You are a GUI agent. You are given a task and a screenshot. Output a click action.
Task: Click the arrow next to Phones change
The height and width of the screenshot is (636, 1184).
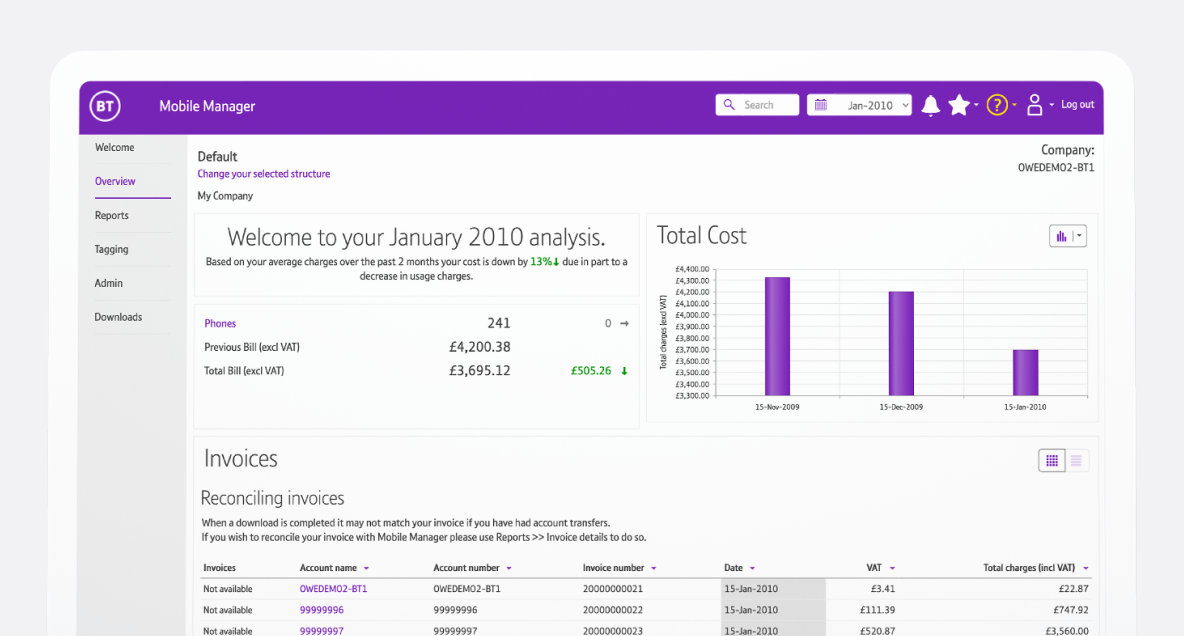coord(624,323)
